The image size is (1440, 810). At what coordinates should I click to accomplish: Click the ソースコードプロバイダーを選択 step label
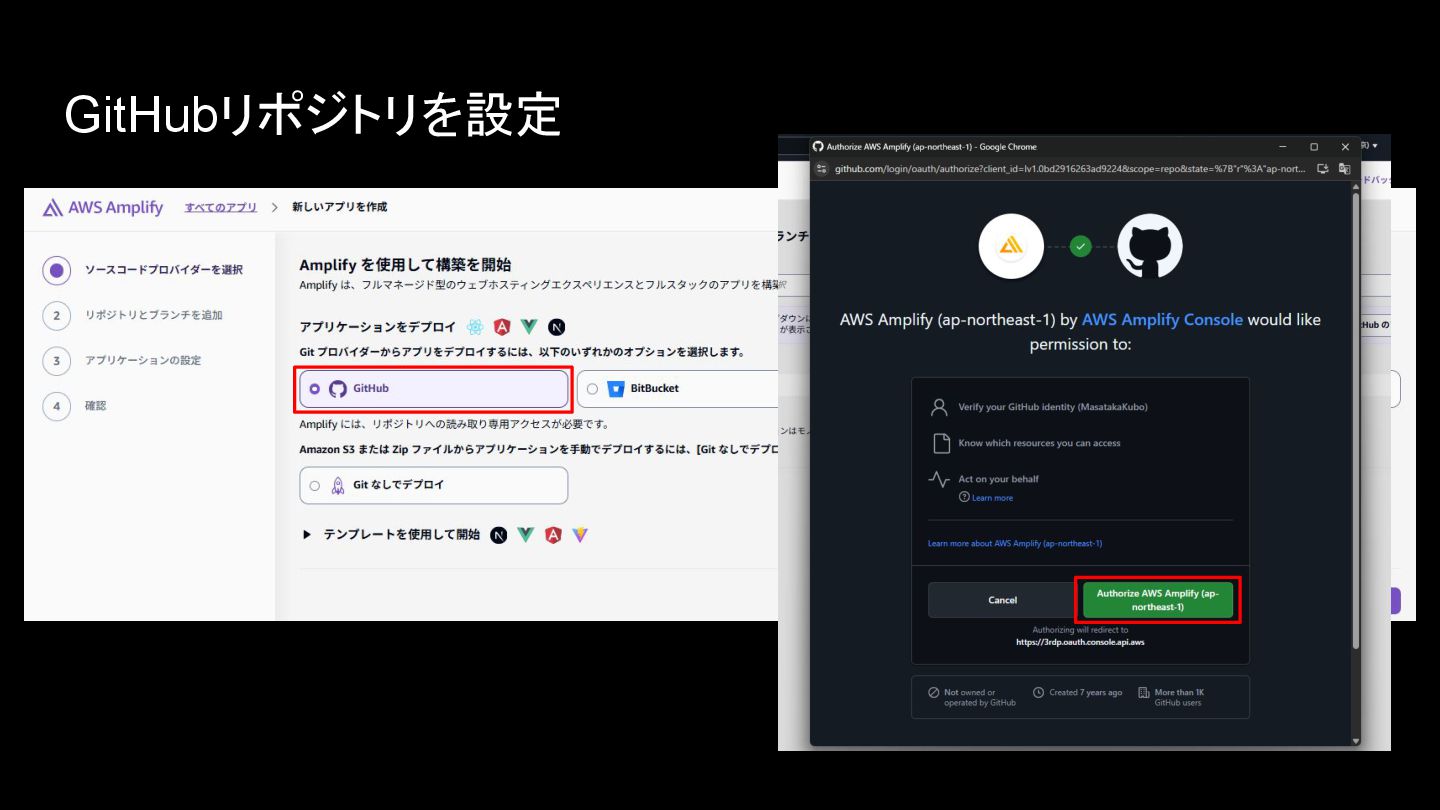pos(163,270)
